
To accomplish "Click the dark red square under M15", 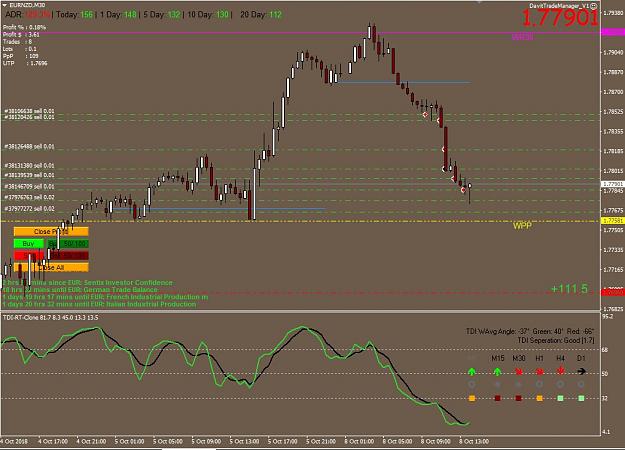I will coord(497,398).
